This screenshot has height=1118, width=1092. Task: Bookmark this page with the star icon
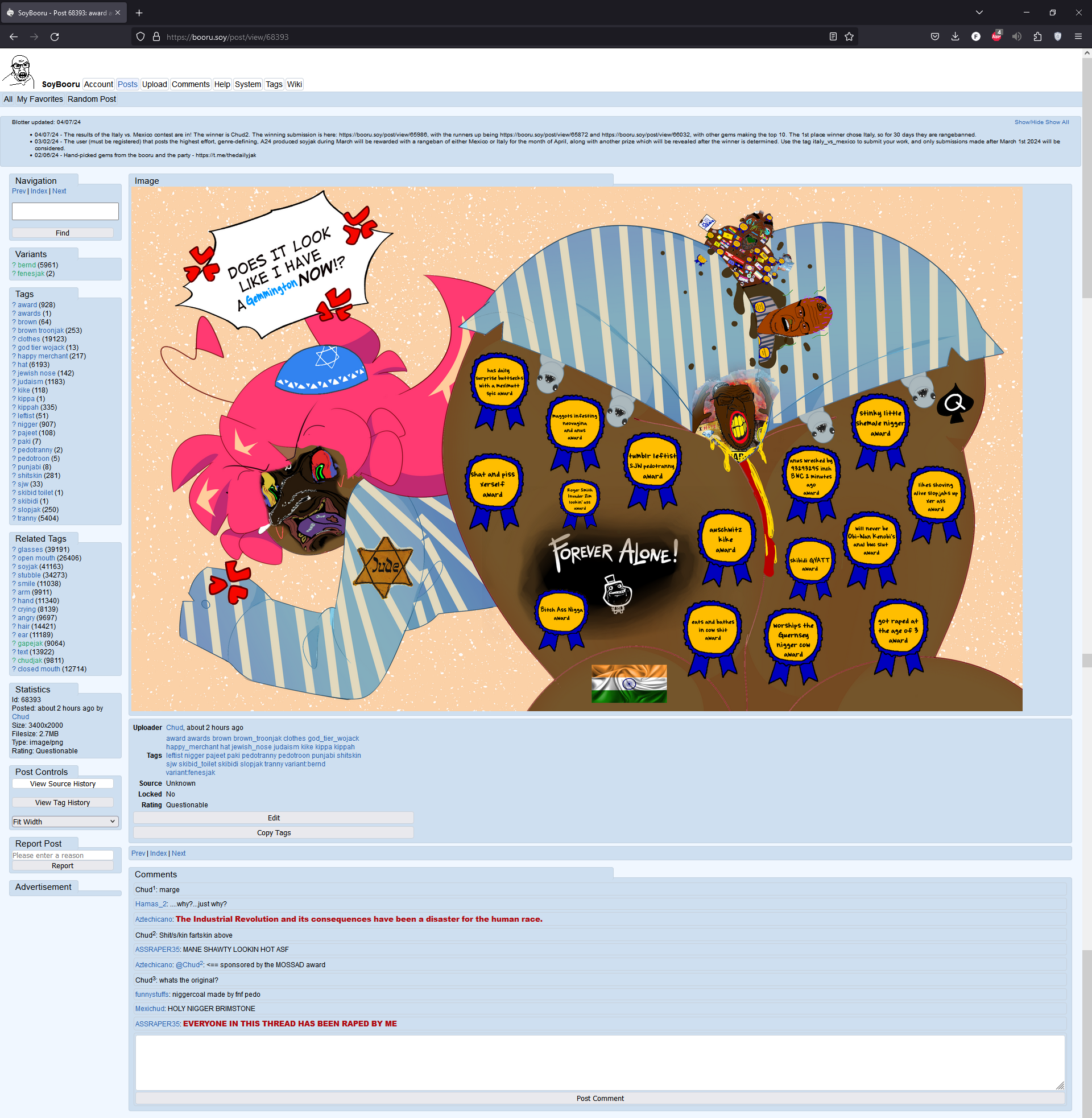click(849, 37)
